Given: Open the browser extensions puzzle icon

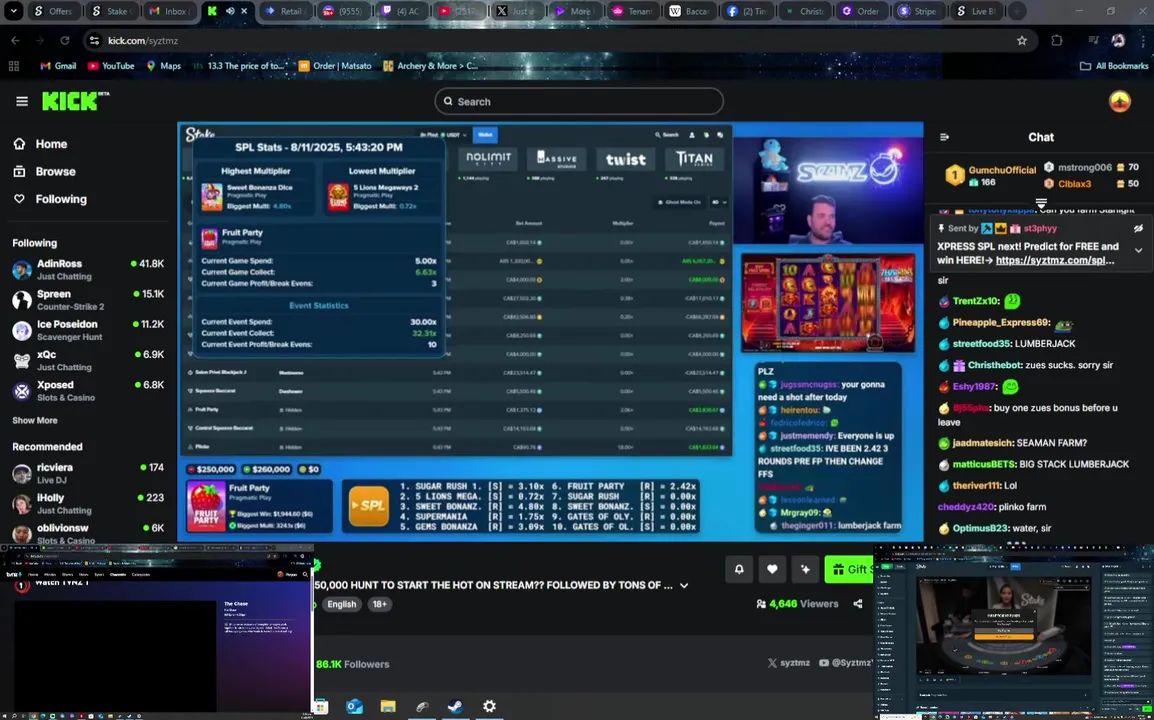Looking at the screenshot, I should click(1057, 40).
